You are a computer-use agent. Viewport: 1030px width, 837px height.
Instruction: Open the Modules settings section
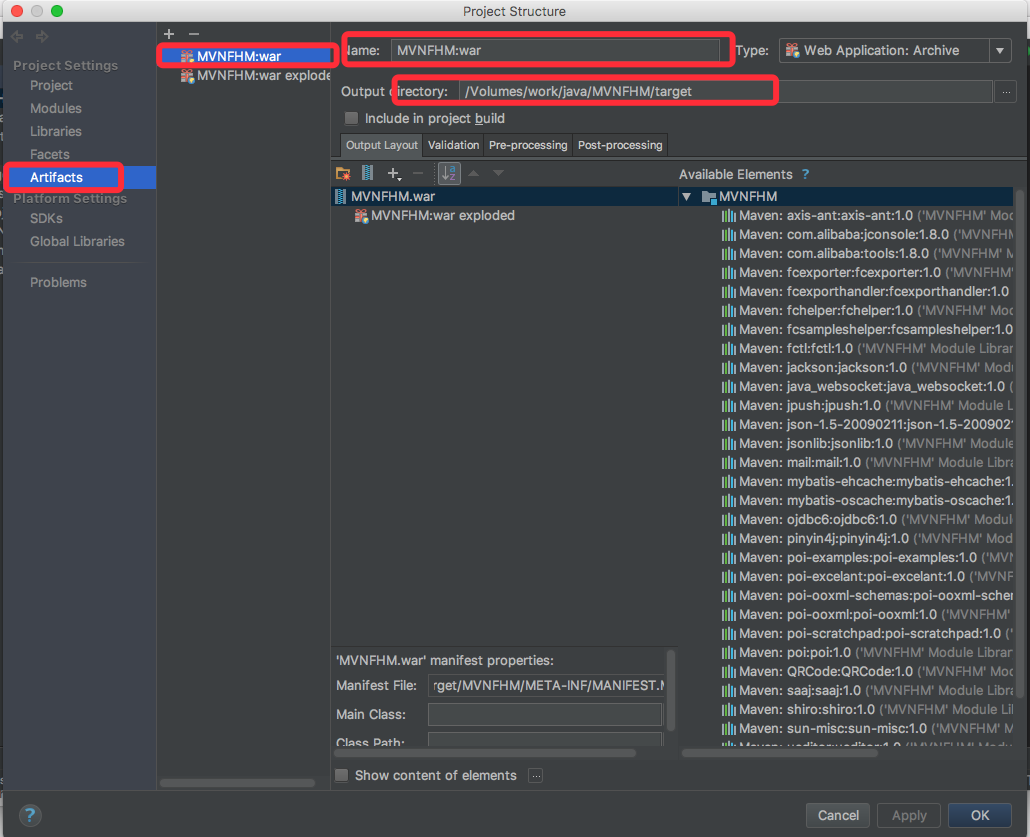click(56, 108)
